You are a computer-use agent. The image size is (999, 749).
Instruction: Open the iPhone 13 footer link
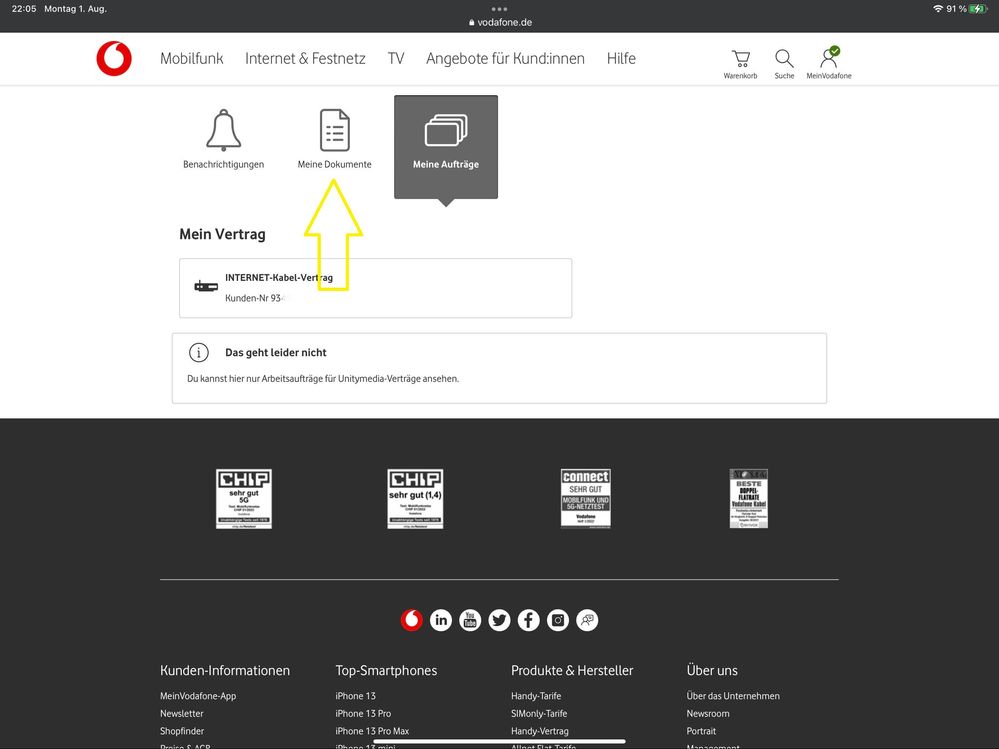coord(356,696)
